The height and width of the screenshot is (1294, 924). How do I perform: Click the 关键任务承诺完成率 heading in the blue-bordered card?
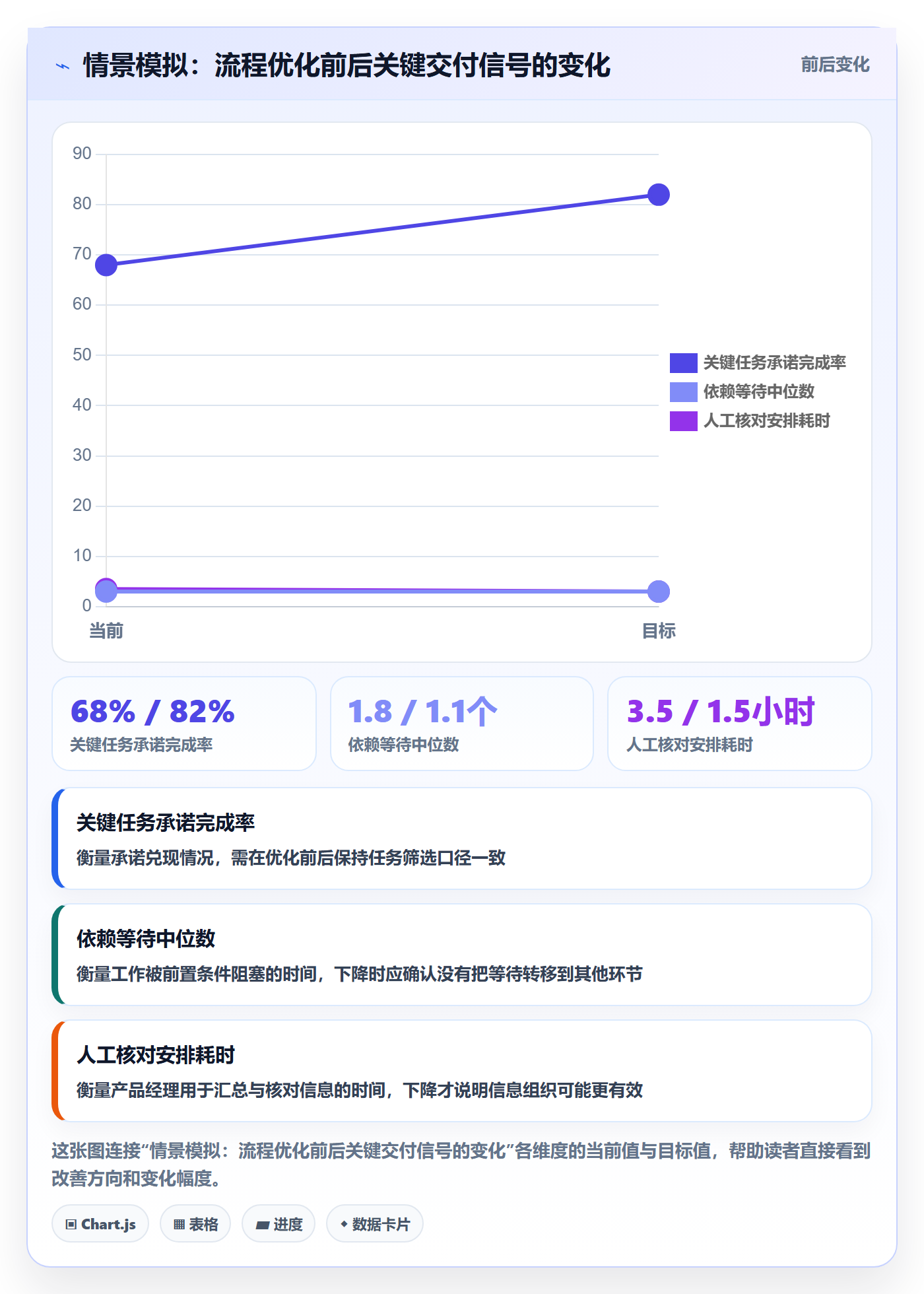click(x=166, y=823)
